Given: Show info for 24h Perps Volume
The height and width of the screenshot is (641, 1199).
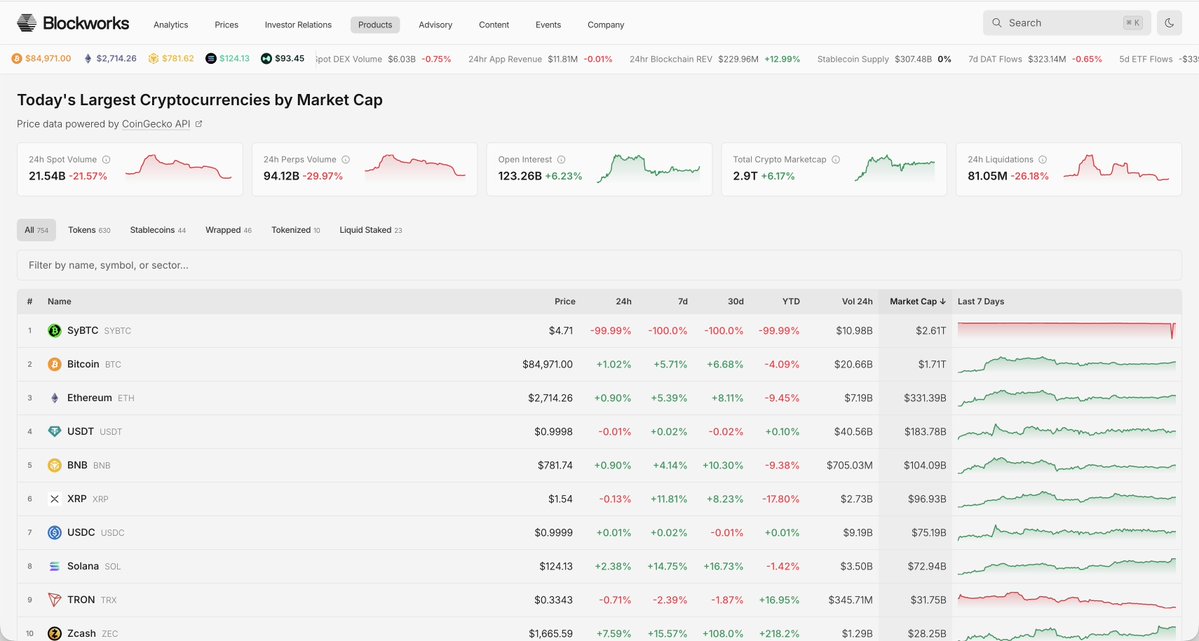Looking at the screenshot, I should coord(346,160).
